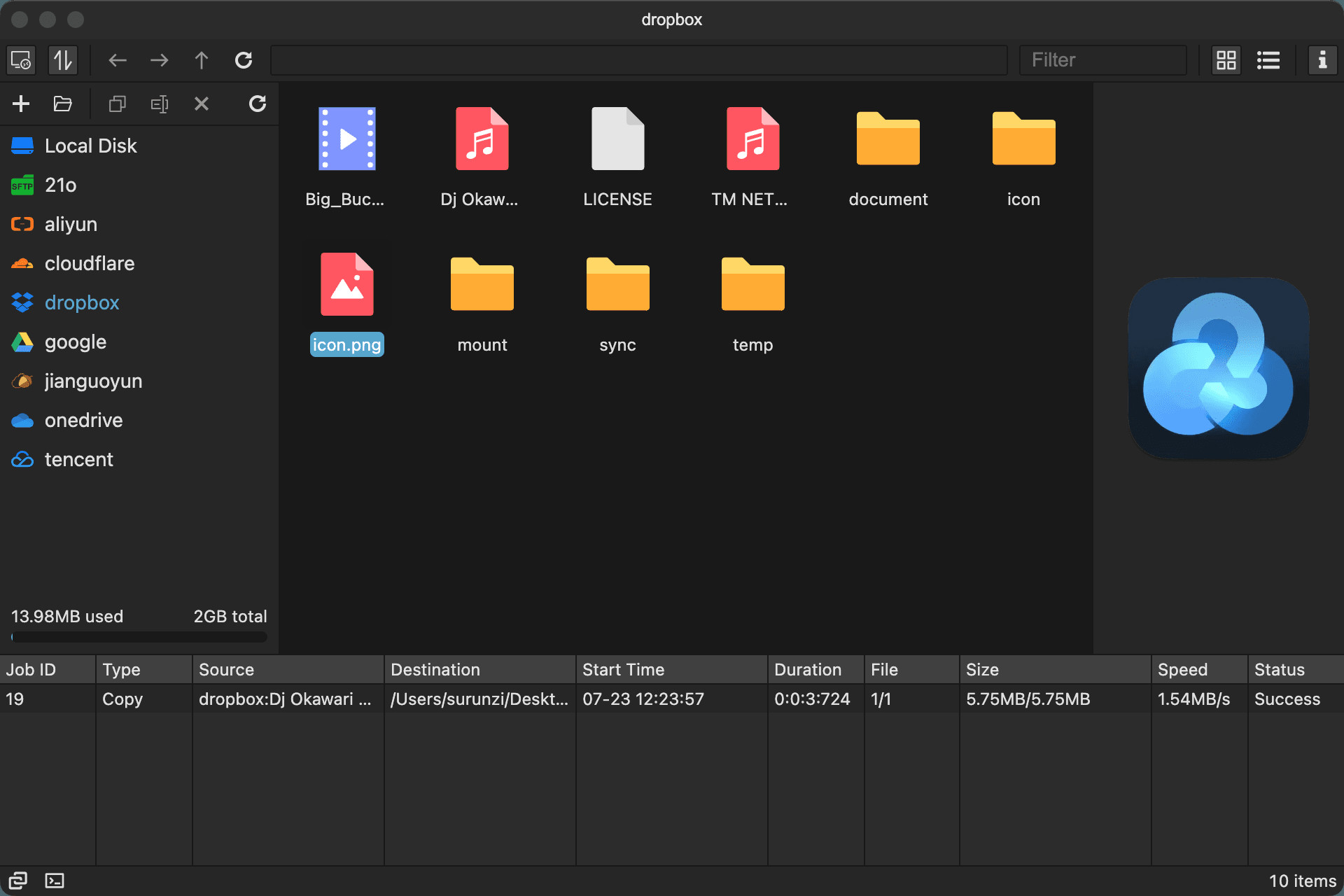Navigate back with the left arrow
The width and height of the screenshot is (1344, 896).
(118, 60)
